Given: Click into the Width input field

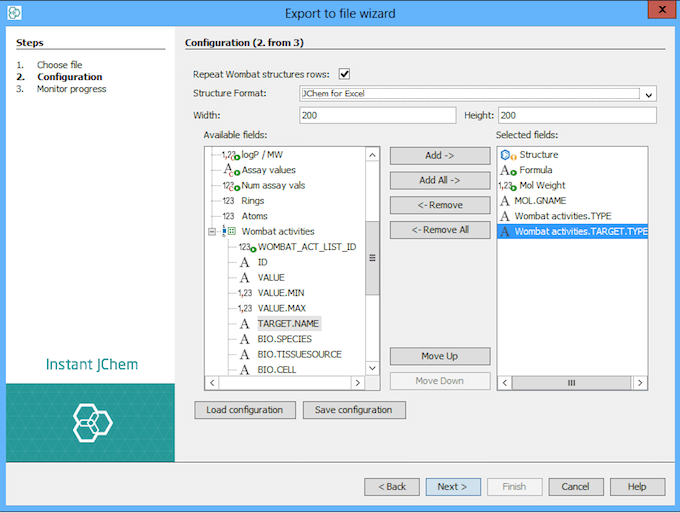Looking at the screenshot, I should pyautogui.click(x=376, y=116).
